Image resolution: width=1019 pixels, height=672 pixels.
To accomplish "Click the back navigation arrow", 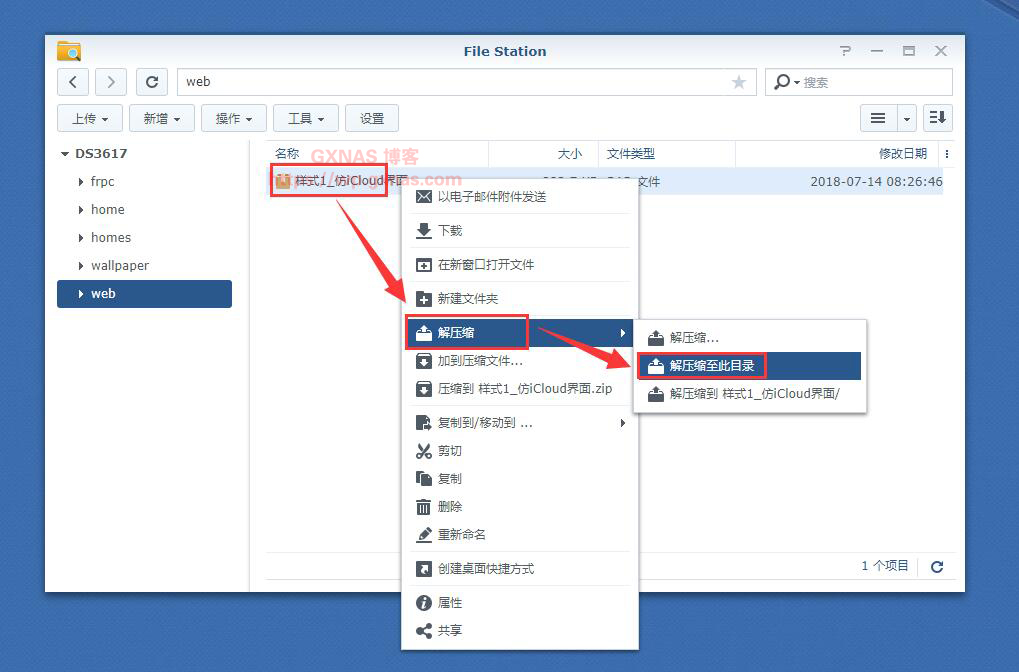I will (x=73, y=82).
